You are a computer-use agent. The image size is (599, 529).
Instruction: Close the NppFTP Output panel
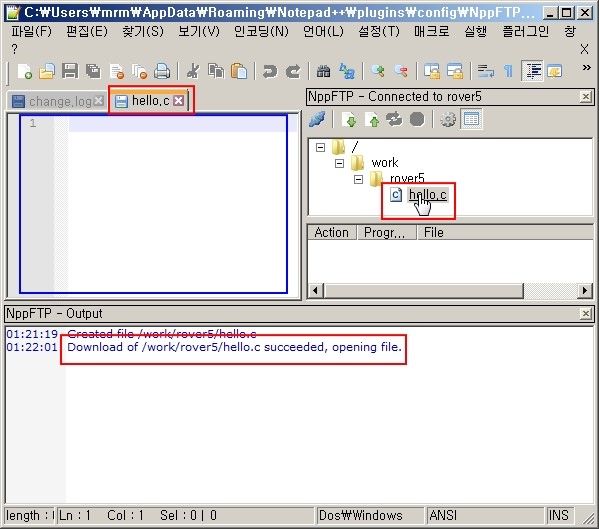point(585,314)
